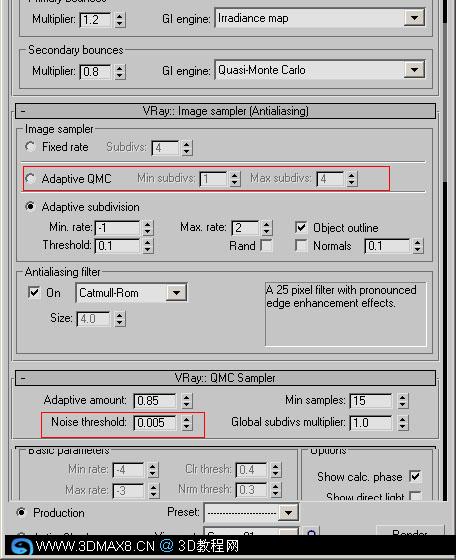
Task: Click the filter description text box
Action: (346, 314)
